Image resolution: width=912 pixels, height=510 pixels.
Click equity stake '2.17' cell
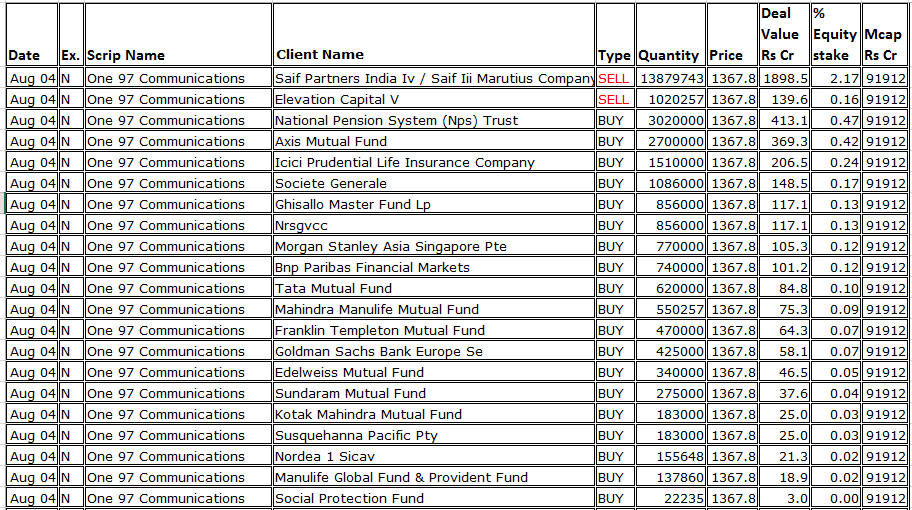(836, 79)
